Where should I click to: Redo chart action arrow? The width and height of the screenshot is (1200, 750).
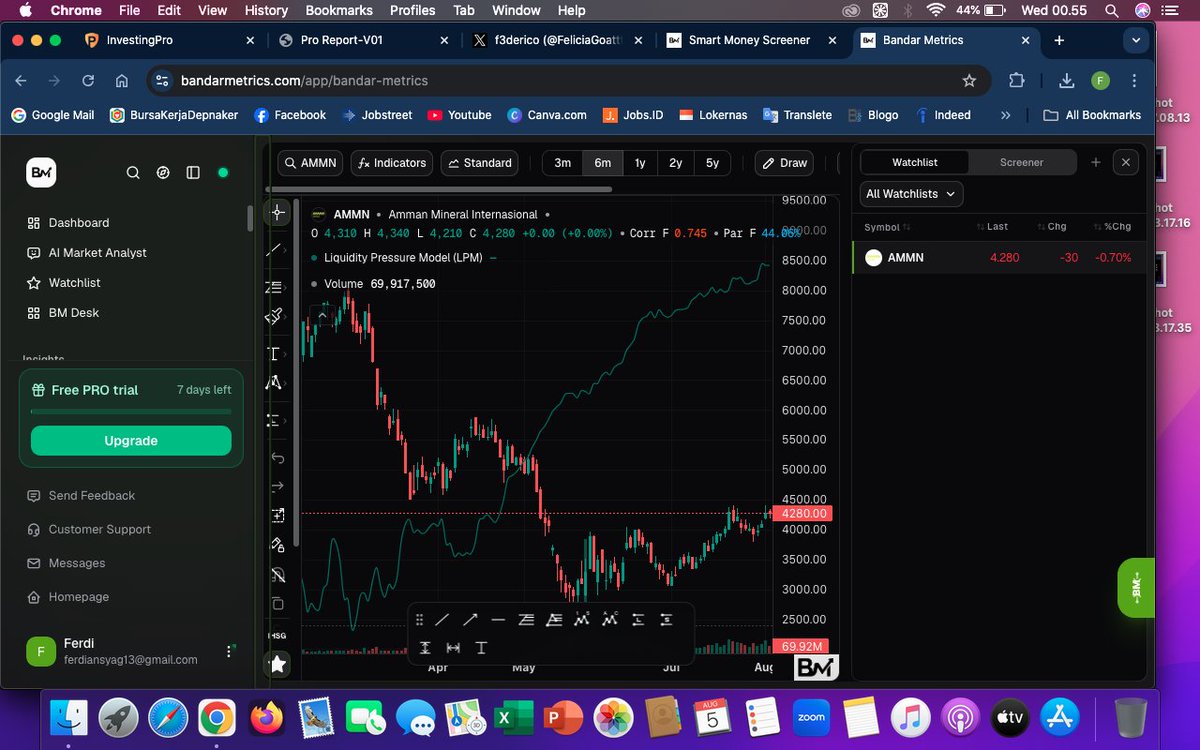(278, 486)
